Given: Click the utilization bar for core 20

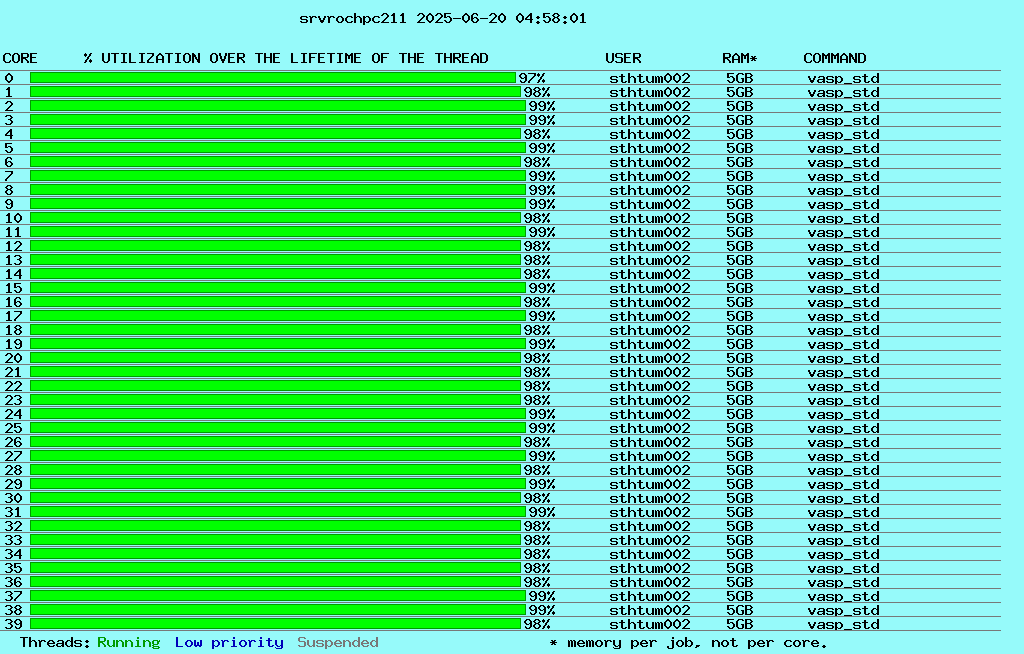Looking at the screenshot, I should point(276,358).
